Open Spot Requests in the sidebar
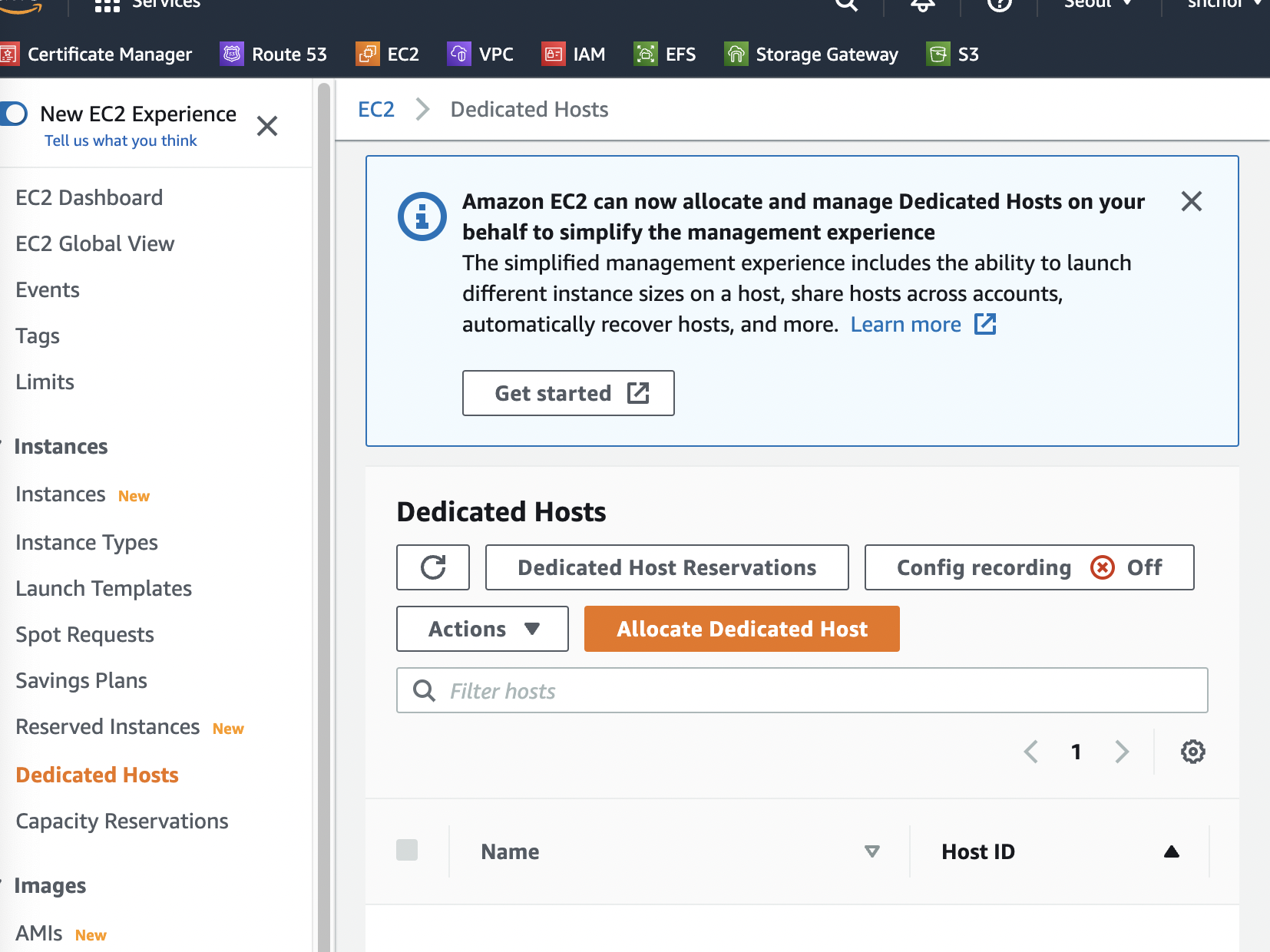Image resolution: width=1270 pixels, height=952 pixels. click(x=84, y=635)
